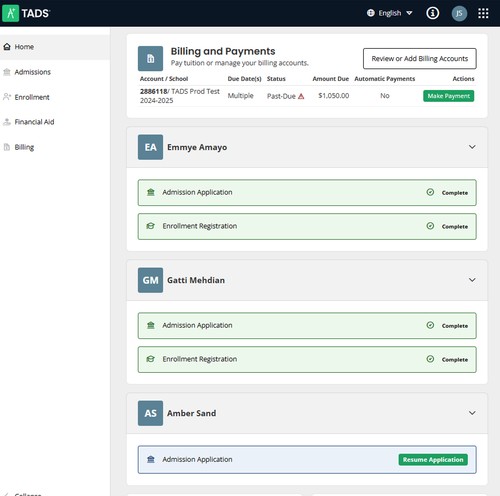Click the Make Payment button
Screen dimensions: 500x496
[448, 96]
